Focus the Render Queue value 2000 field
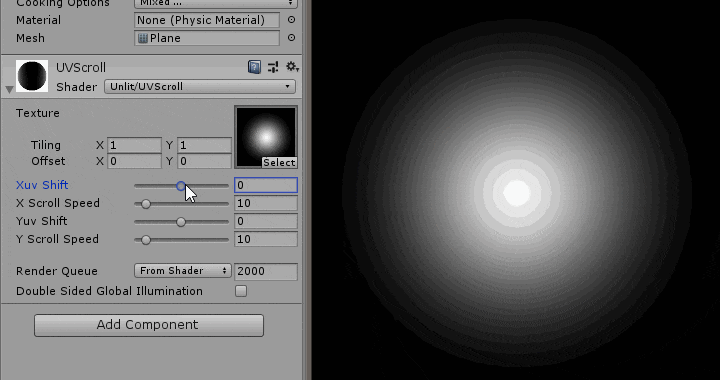The image size is (720, 380). pos(266,271)
